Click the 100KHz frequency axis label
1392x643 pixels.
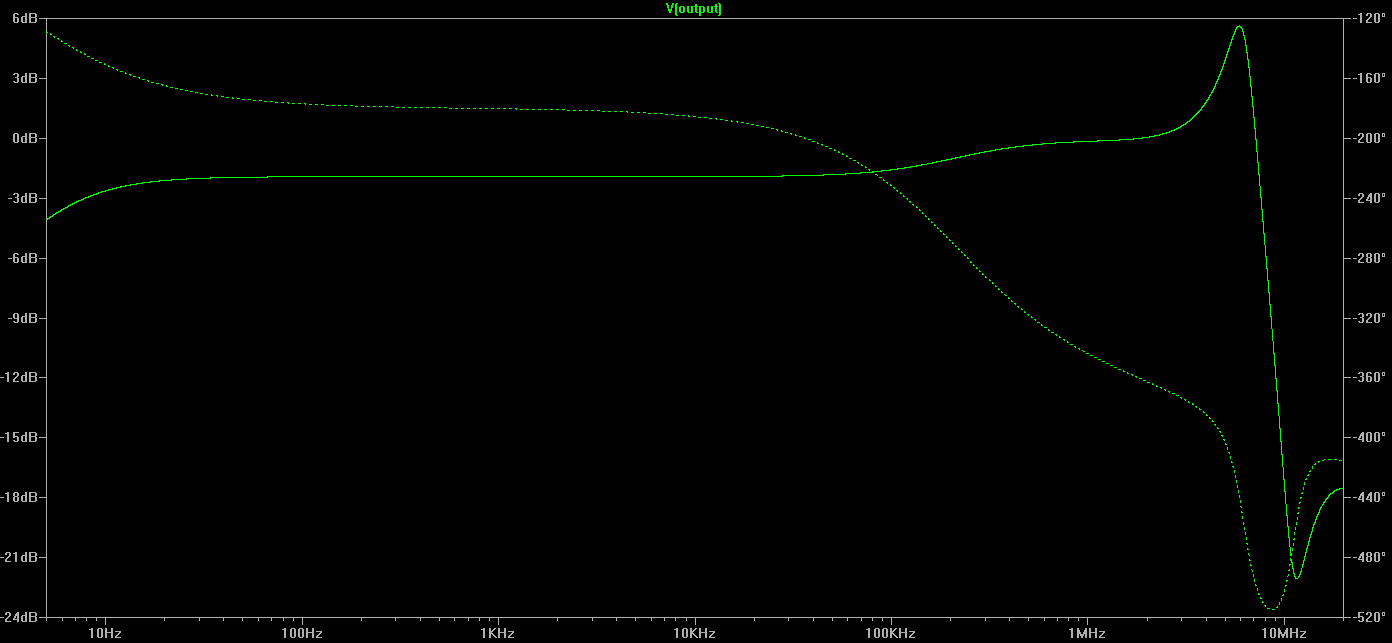click(x=890, y=634)
